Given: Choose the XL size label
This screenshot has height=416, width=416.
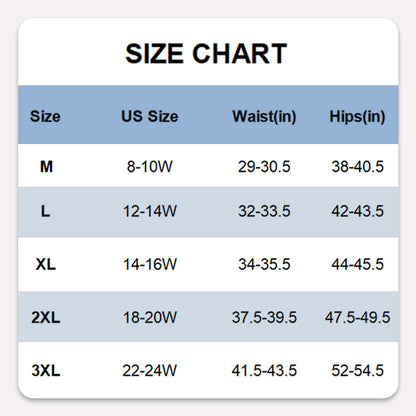Looking at the screenshot, I should 46,264.
